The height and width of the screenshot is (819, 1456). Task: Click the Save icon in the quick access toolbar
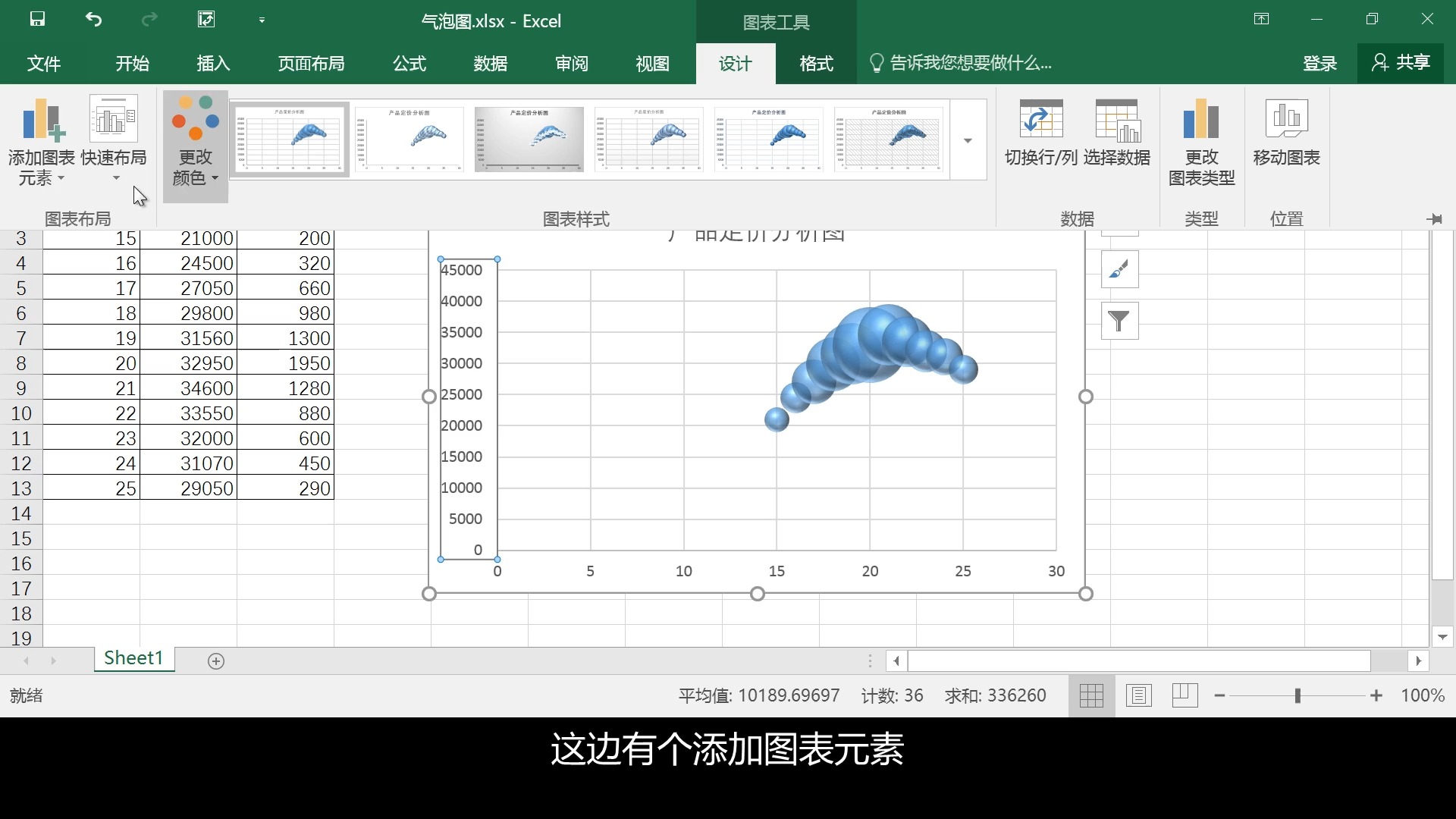pos(37,20)
